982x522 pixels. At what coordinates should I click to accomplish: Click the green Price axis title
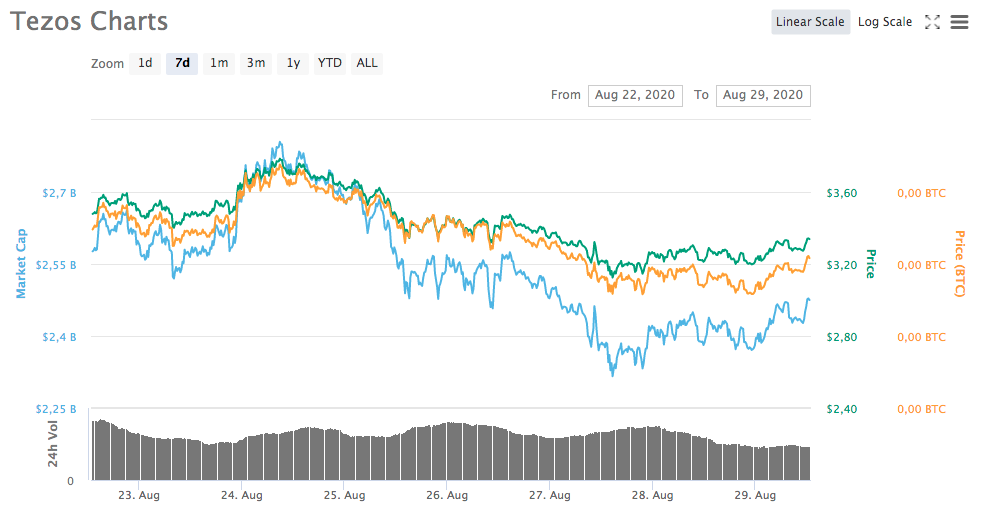tap(870, 264)
